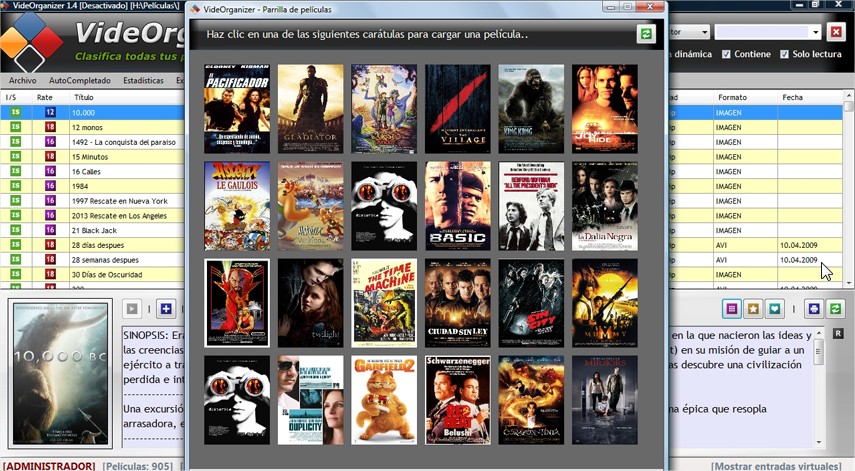Choose The Mummy poster
855x471 pixels.
(605, 303)
